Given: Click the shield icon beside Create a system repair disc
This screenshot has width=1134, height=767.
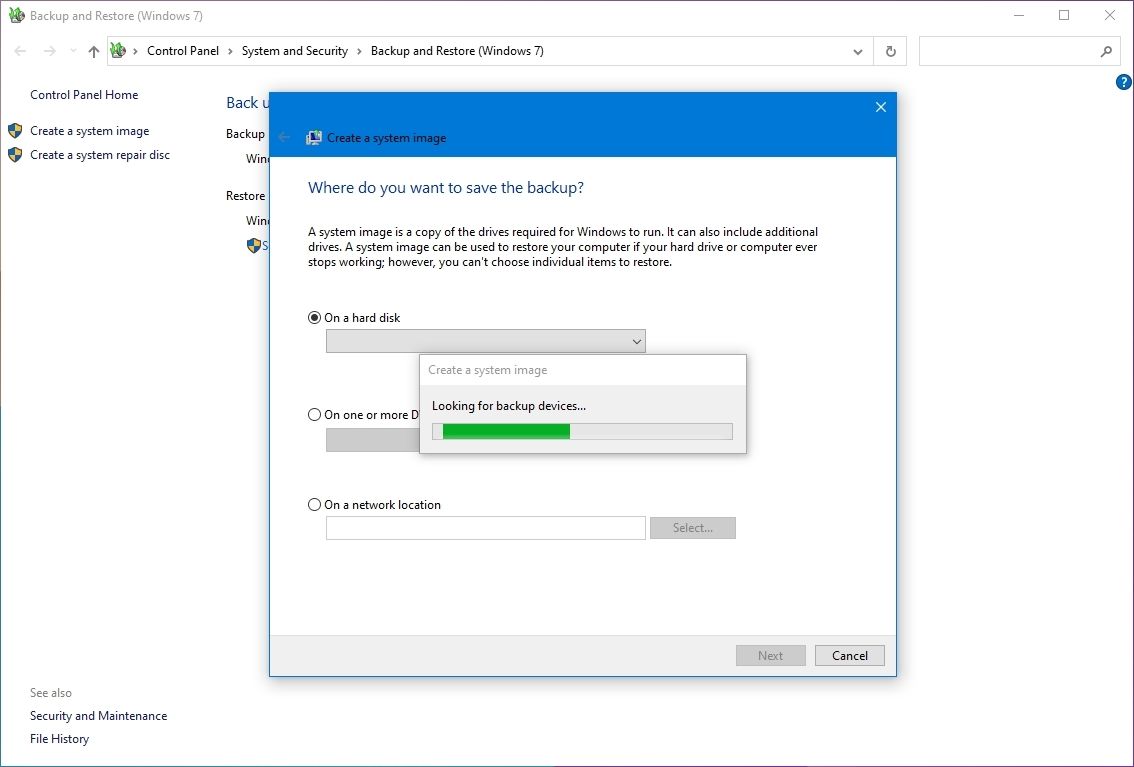Looking at the screenshot, I should point(14,154).
